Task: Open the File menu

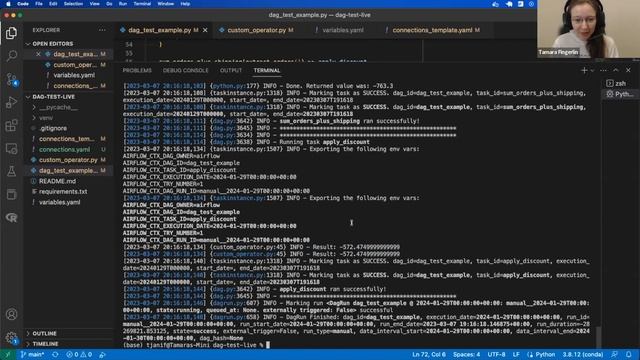Action: (x=39, y=4)
